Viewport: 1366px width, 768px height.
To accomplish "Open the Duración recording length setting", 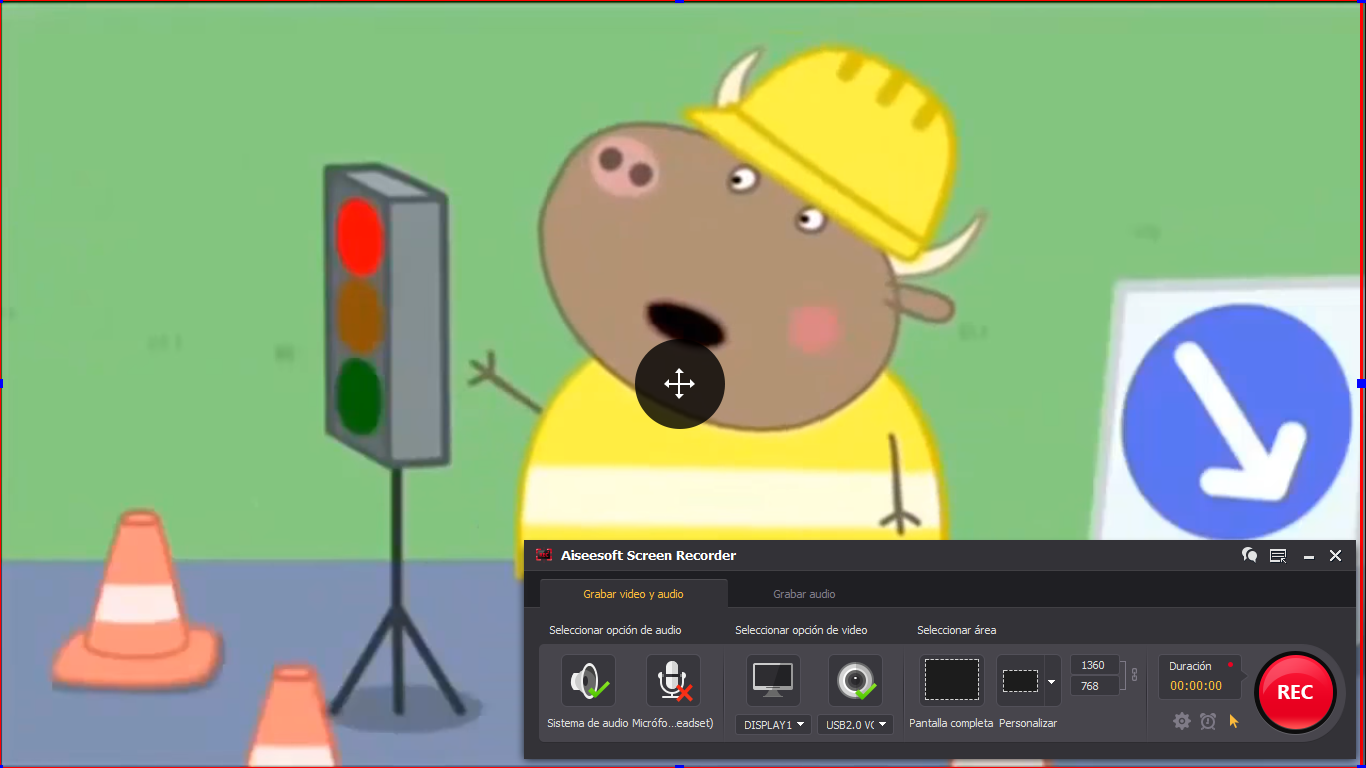I will click(x=1199, y=677).
